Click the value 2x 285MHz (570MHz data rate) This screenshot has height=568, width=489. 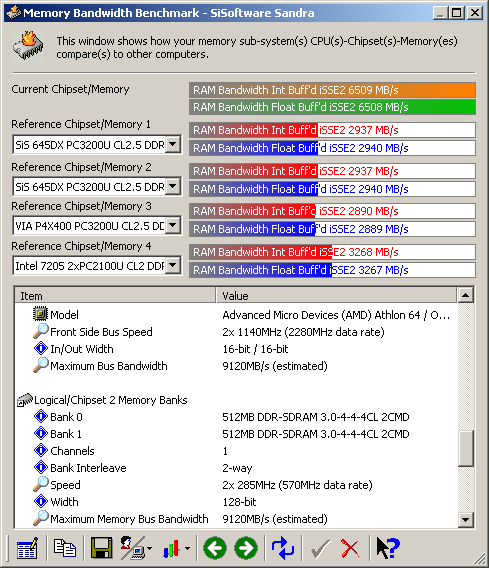click(x=297, y=485)
